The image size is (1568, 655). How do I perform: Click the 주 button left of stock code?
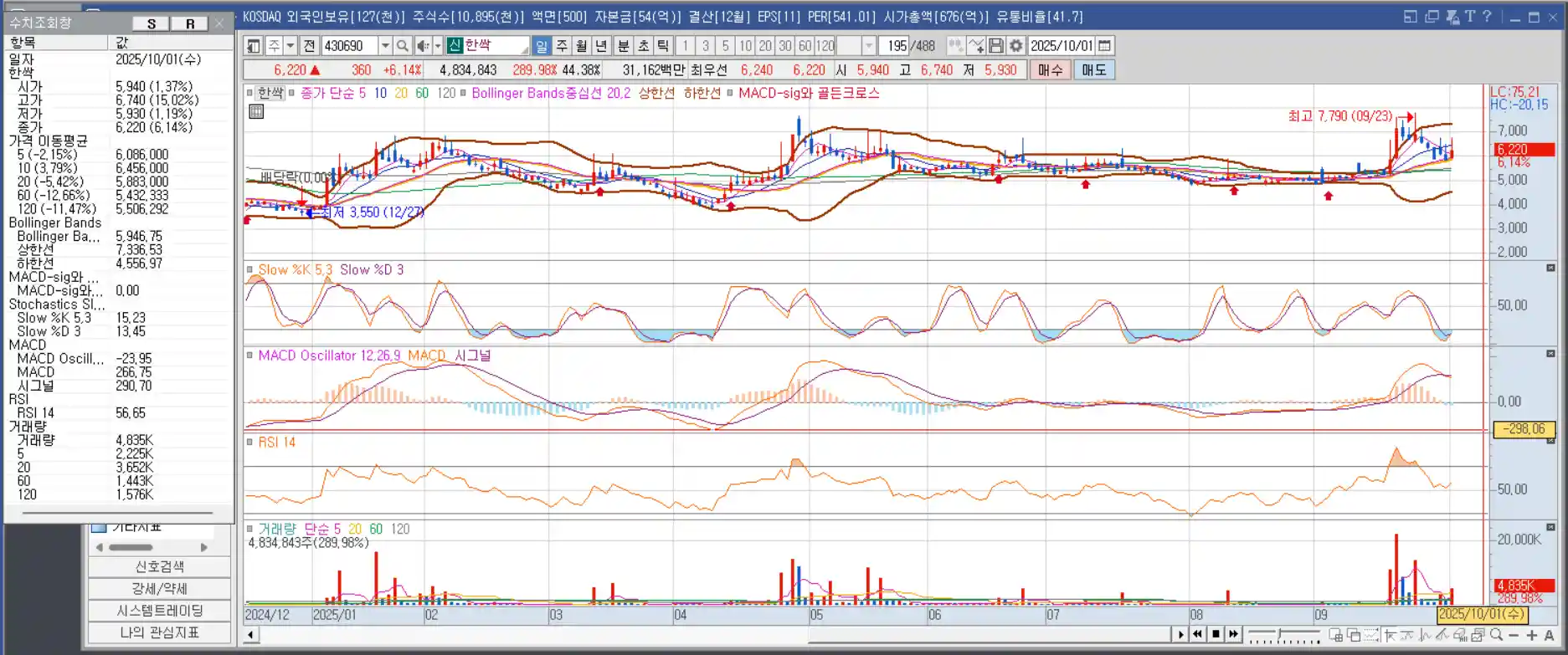point(274,46)
